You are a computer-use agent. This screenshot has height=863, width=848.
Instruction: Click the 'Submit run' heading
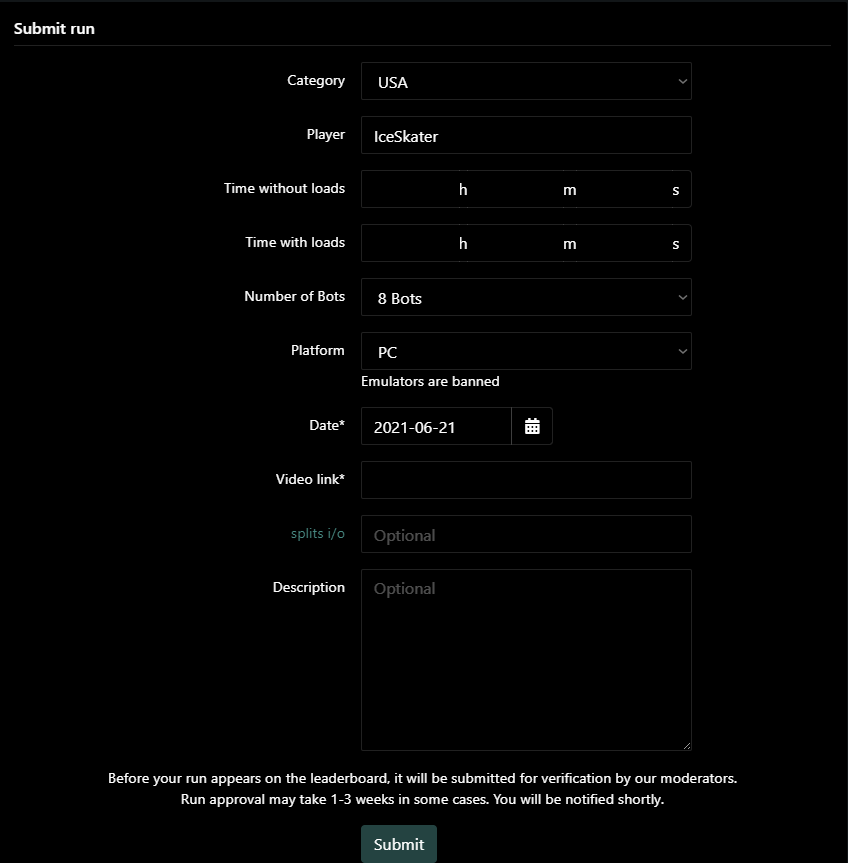pyautogui.click(x=54, y=29)
